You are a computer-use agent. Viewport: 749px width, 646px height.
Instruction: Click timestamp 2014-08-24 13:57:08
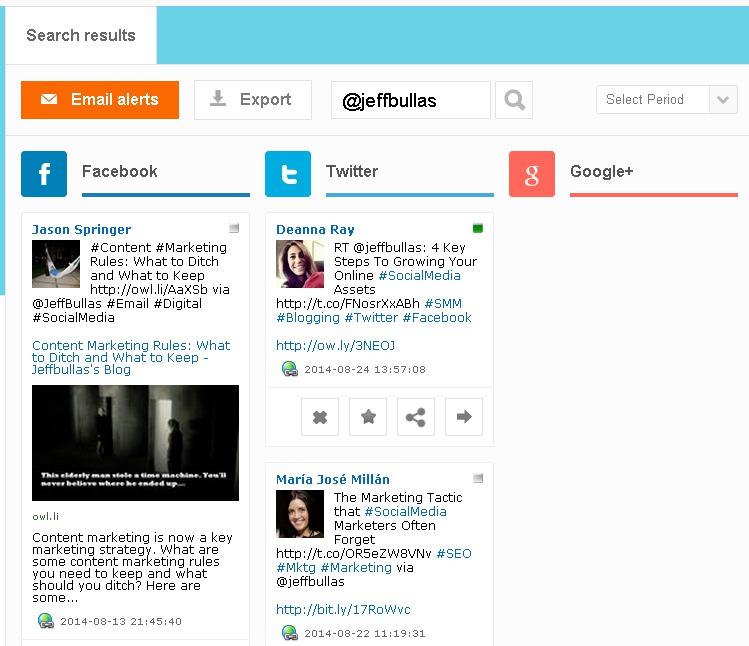click(365, 369)
